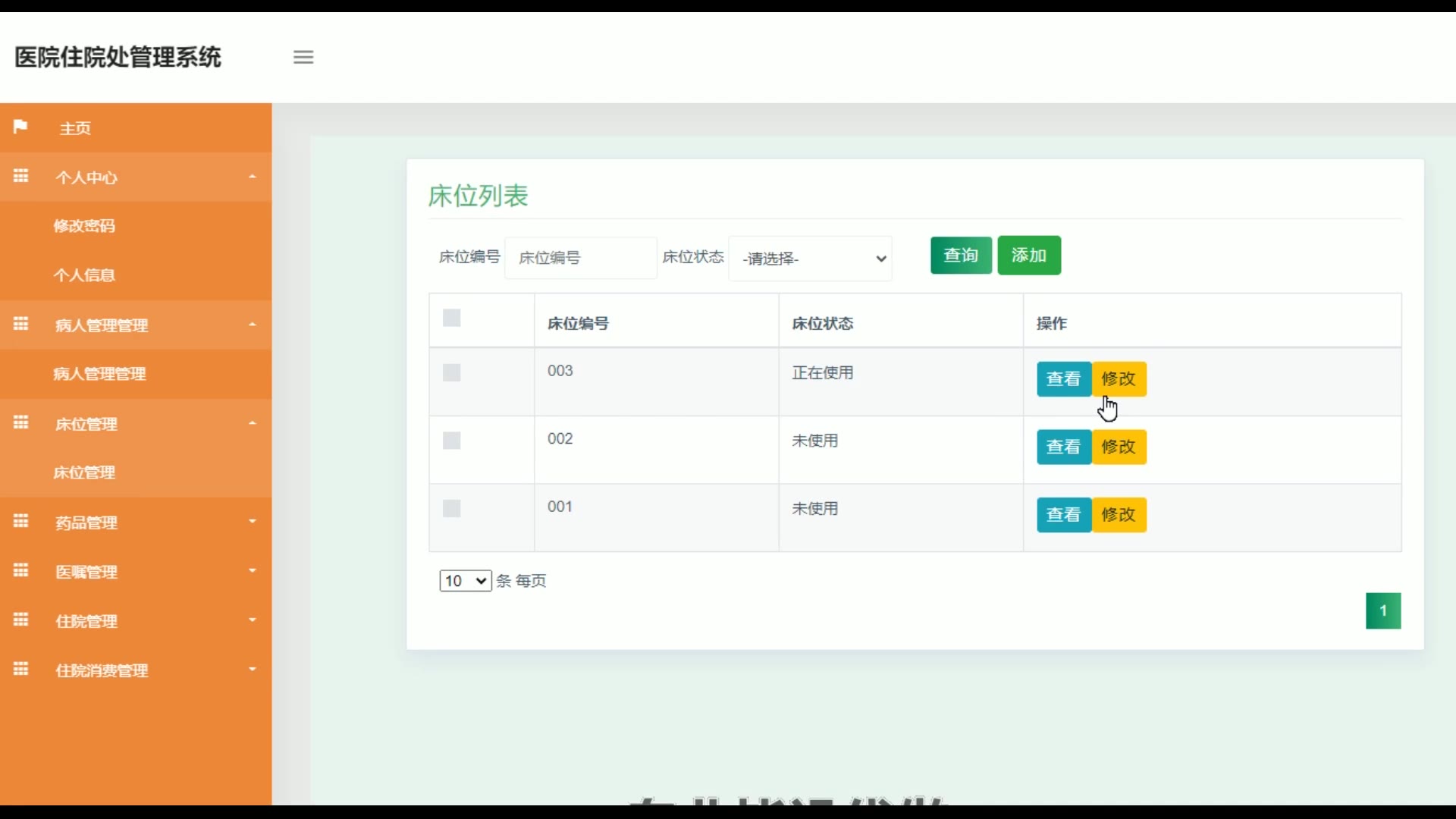Click grid icon beside 住院管理
This screenshot has width=1456, height=819.
coord(20,620)
